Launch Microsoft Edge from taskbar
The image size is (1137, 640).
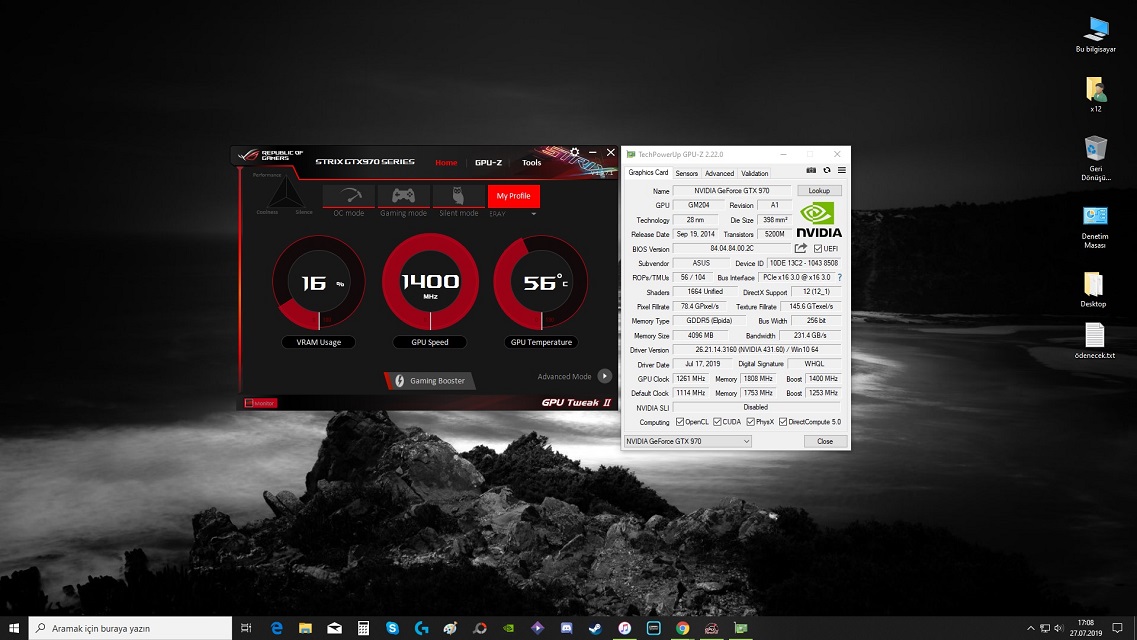tap(276, 628)
